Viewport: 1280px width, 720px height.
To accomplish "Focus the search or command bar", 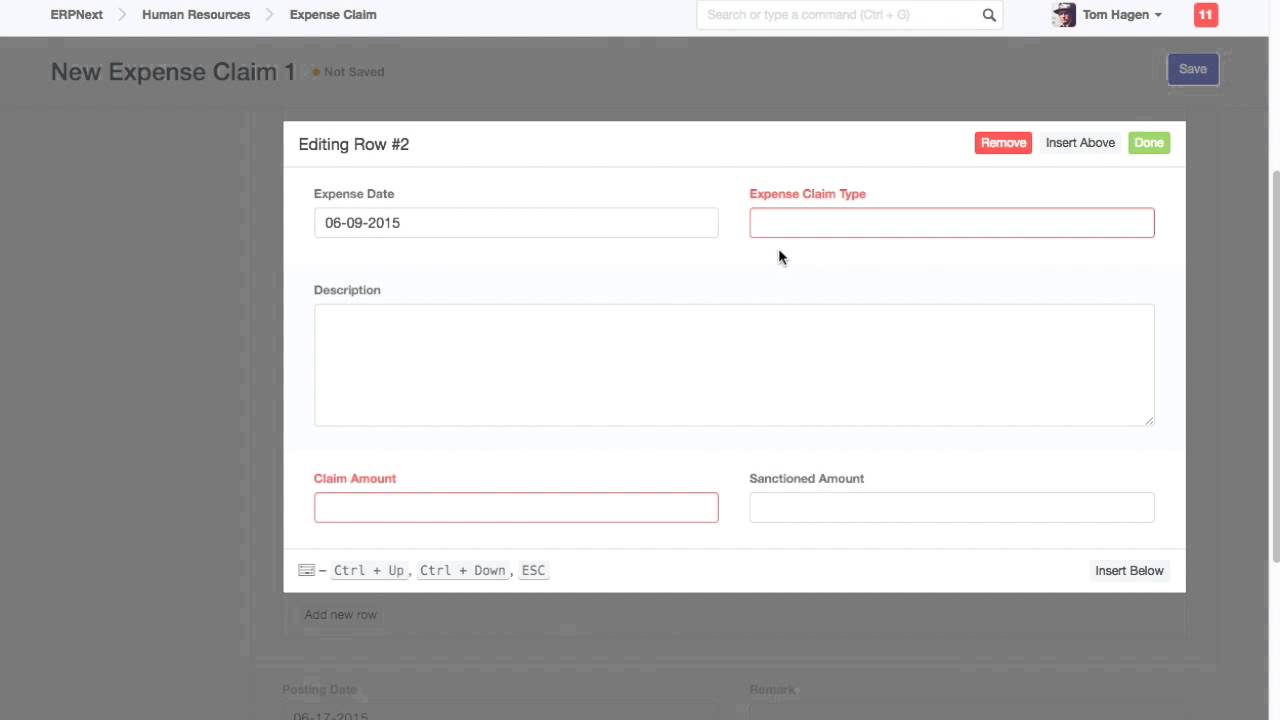I will 849,15.
